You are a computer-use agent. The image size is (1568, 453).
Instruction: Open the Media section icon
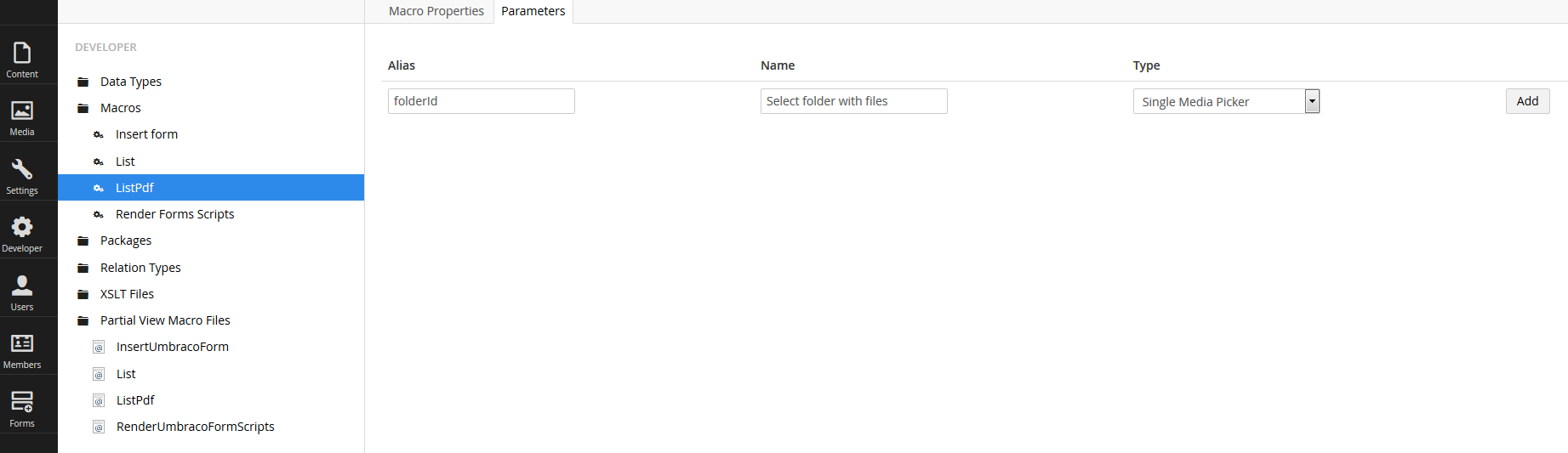point(22,110)
